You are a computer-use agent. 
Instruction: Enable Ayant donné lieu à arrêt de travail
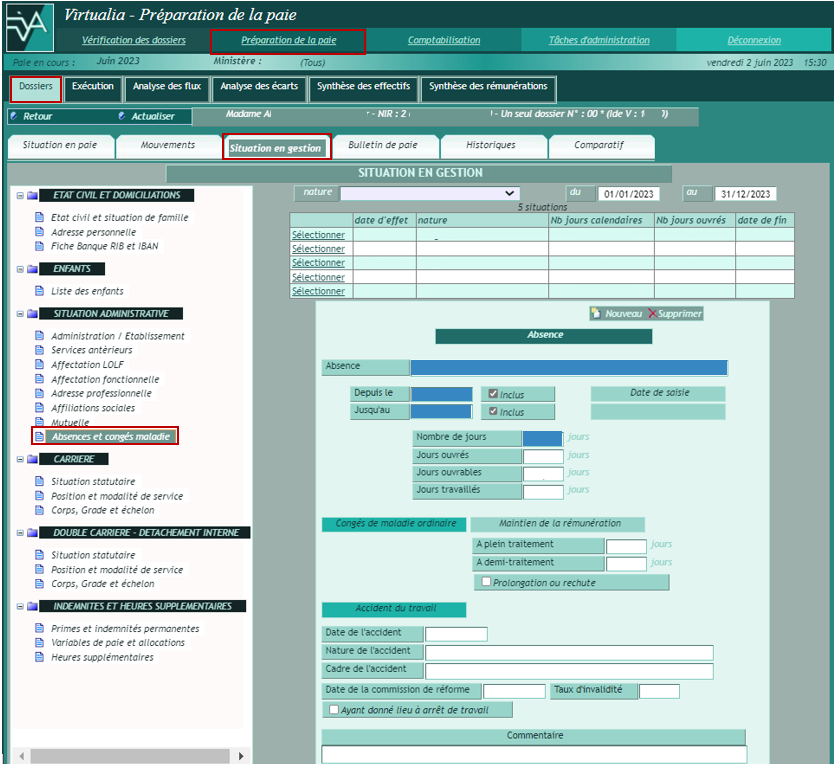coord(334,710)
